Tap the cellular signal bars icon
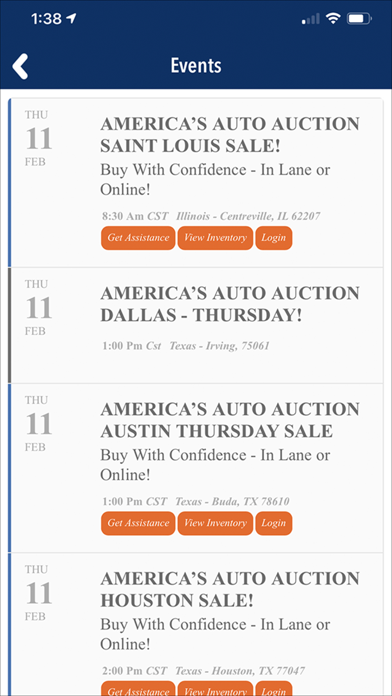This screenshot has height=696, width=392. (x=310, y=19)
